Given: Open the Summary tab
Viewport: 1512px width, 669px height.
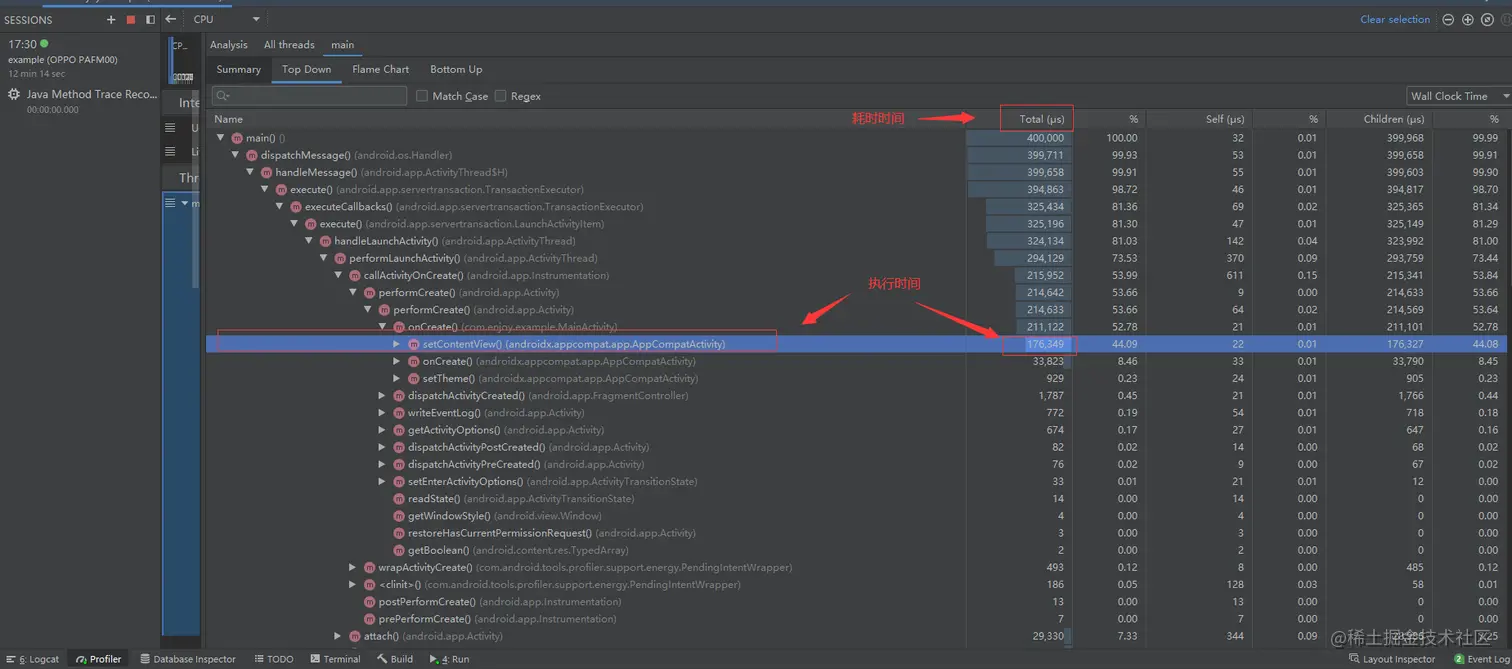Looking at the screenshot, I should pyautogui.click(x=239, y=70).
